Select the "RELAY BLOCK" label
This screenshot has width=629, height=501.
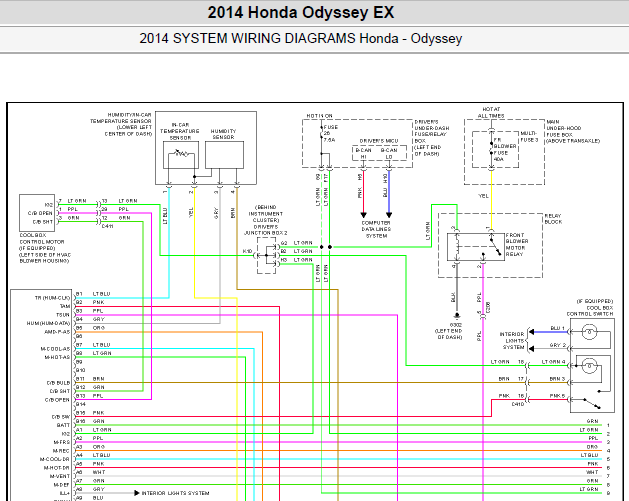pos(553,219)
